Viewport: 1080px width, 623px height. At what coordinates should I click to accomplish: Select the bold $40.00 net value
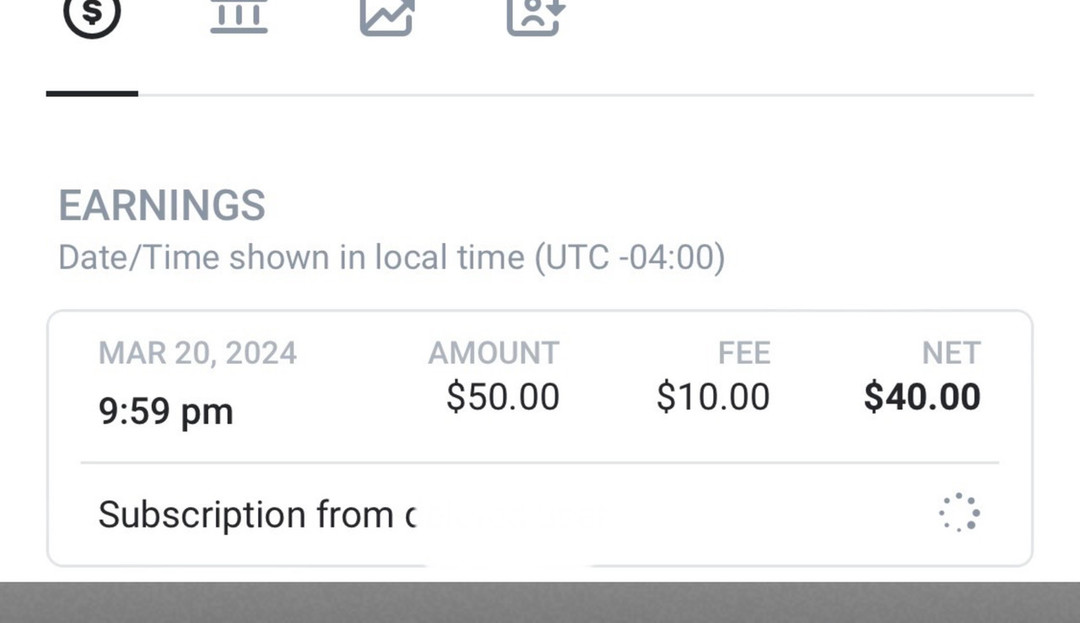(922, 397)
